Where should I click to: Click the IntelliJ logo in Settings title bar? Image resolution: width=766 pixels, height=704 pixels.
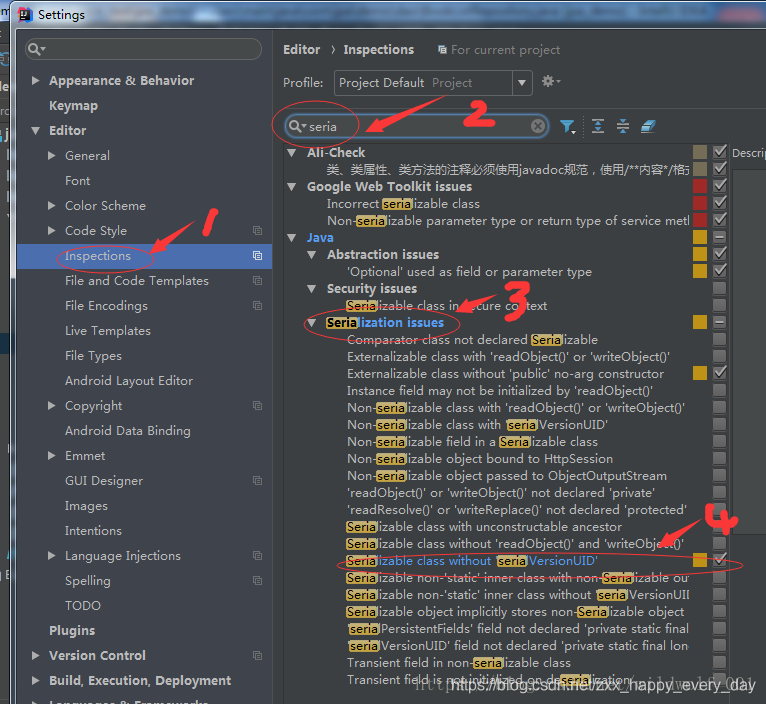pyautogui.click(x=25, y=15)
